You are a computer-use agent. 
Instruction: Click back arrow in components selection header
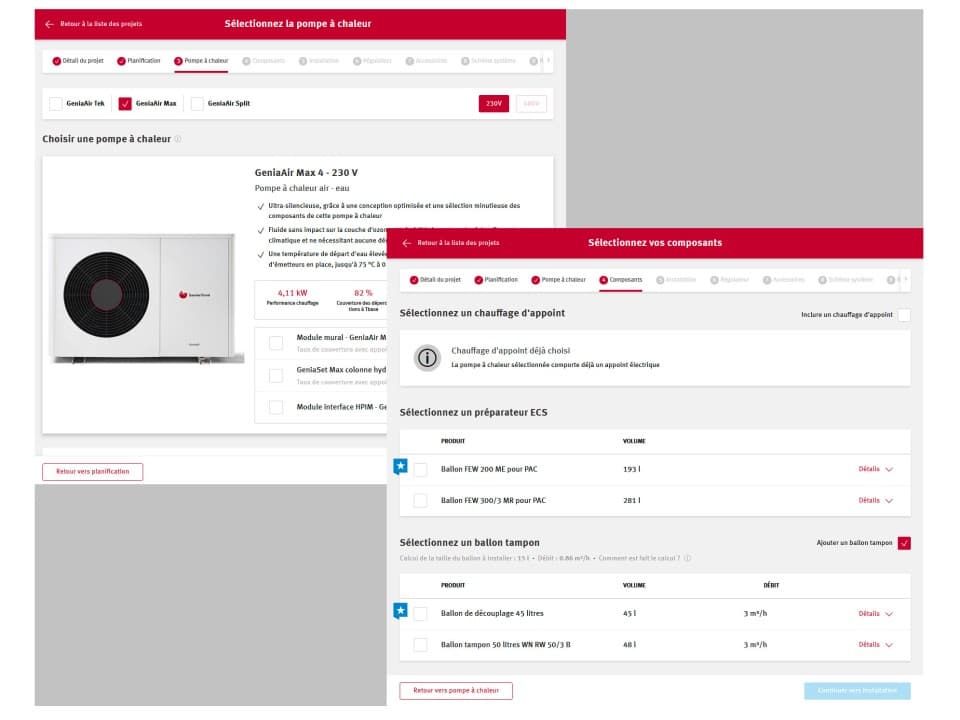[406, 243]
